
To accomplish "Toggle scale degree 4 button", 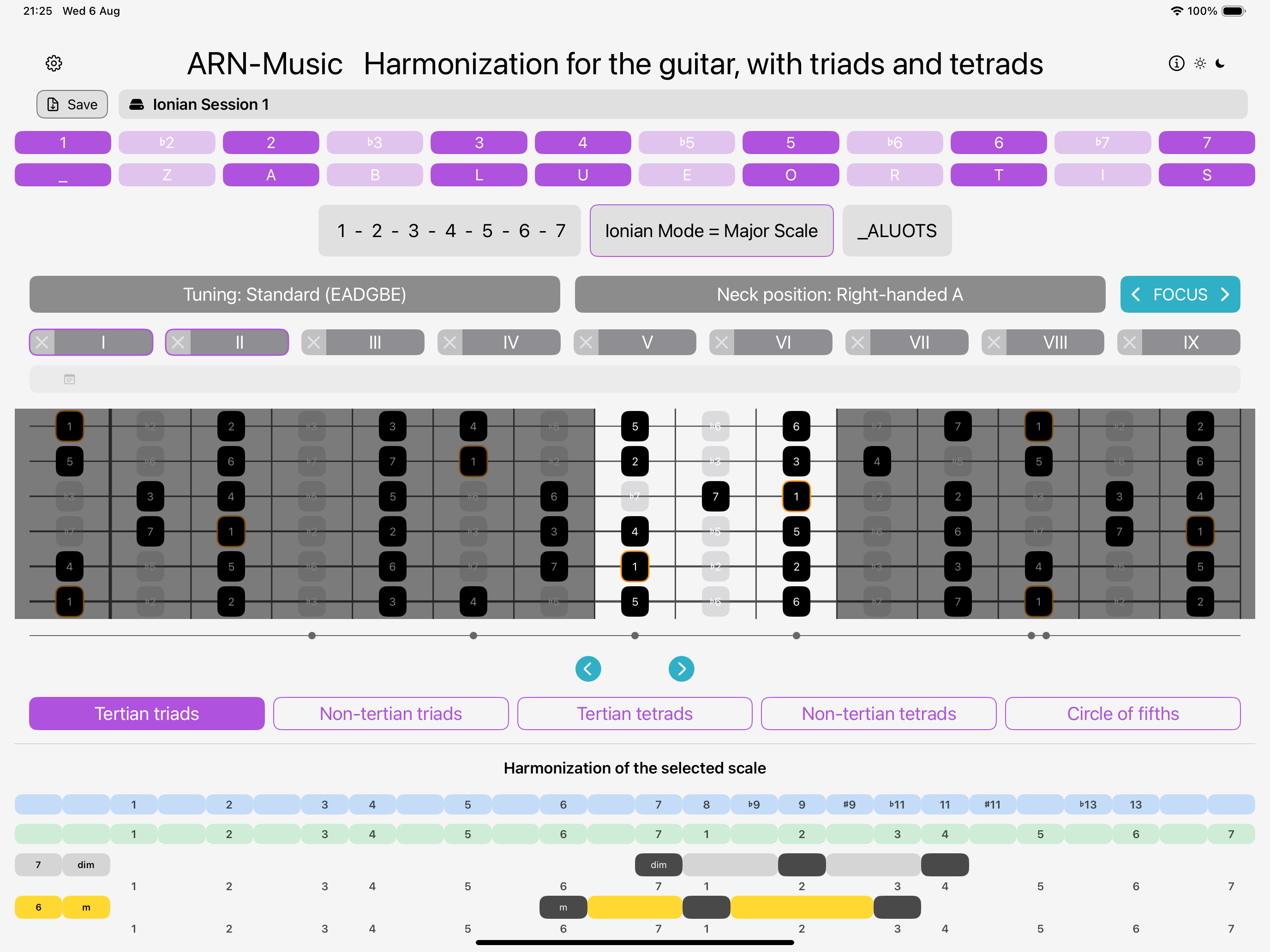I will (583, 143).
